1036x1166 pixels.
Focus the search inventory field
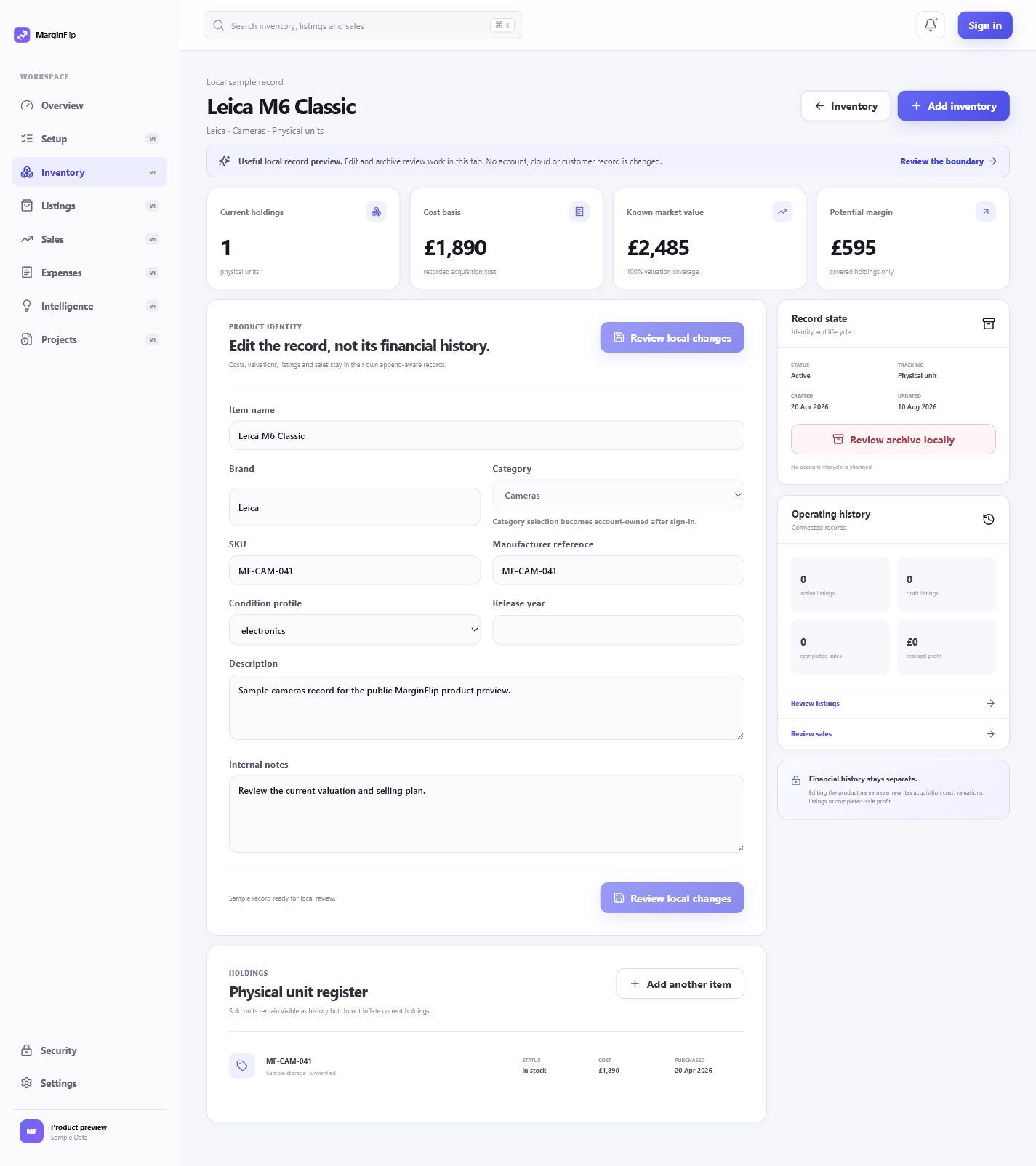coord(363,25)
